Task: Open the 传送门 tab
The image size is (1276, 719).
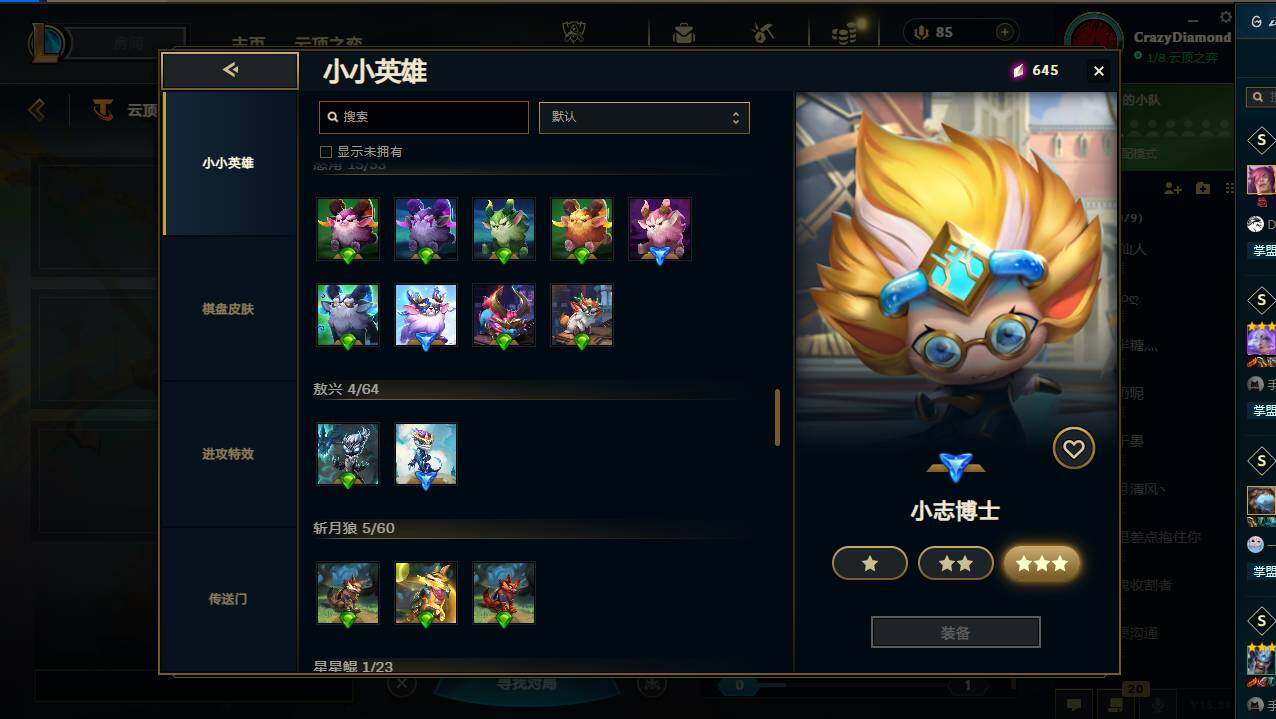Action: 230,599
